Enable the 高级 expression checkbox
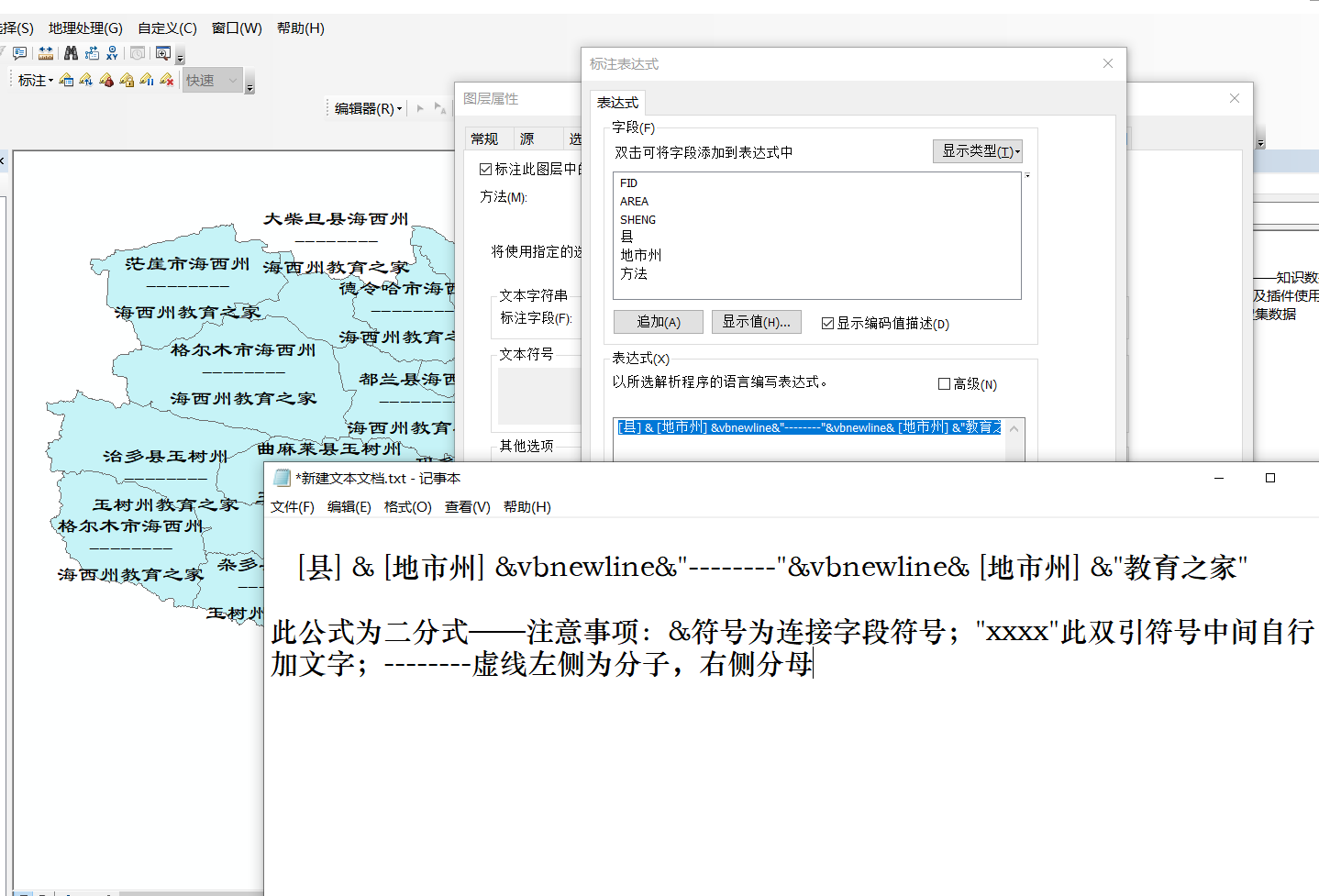 tap(944, 383)
